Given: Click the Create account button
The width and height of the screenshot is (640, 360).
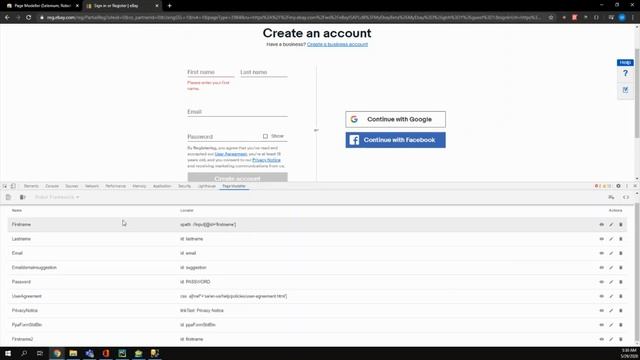Looking at the screenshot, I should (238, 178).
